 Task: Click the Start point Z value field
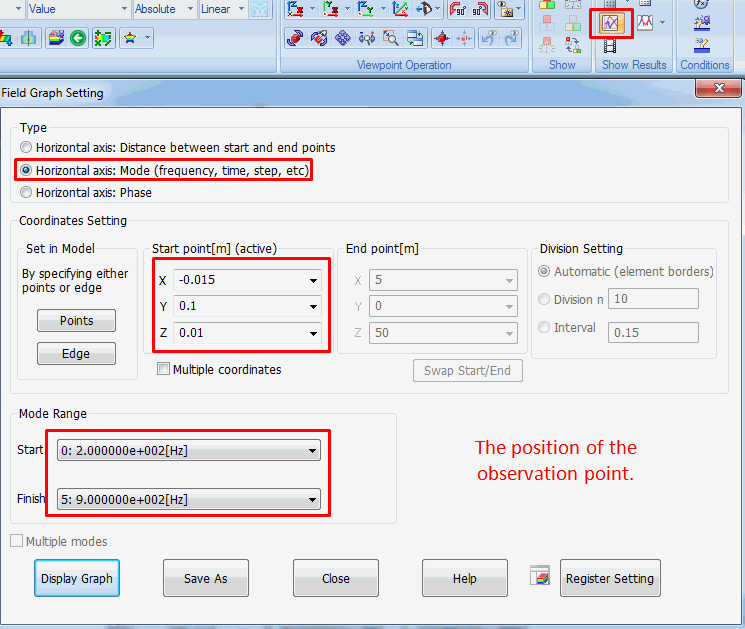(x=240, y=333)
